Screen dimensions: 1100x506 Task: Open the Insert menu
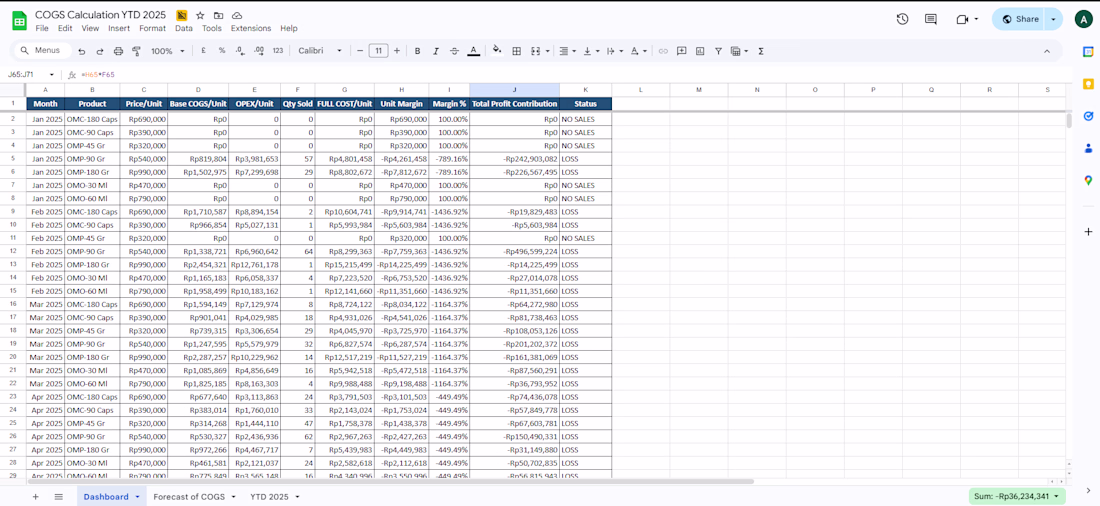pyautogui.click(x=119, y=29)
